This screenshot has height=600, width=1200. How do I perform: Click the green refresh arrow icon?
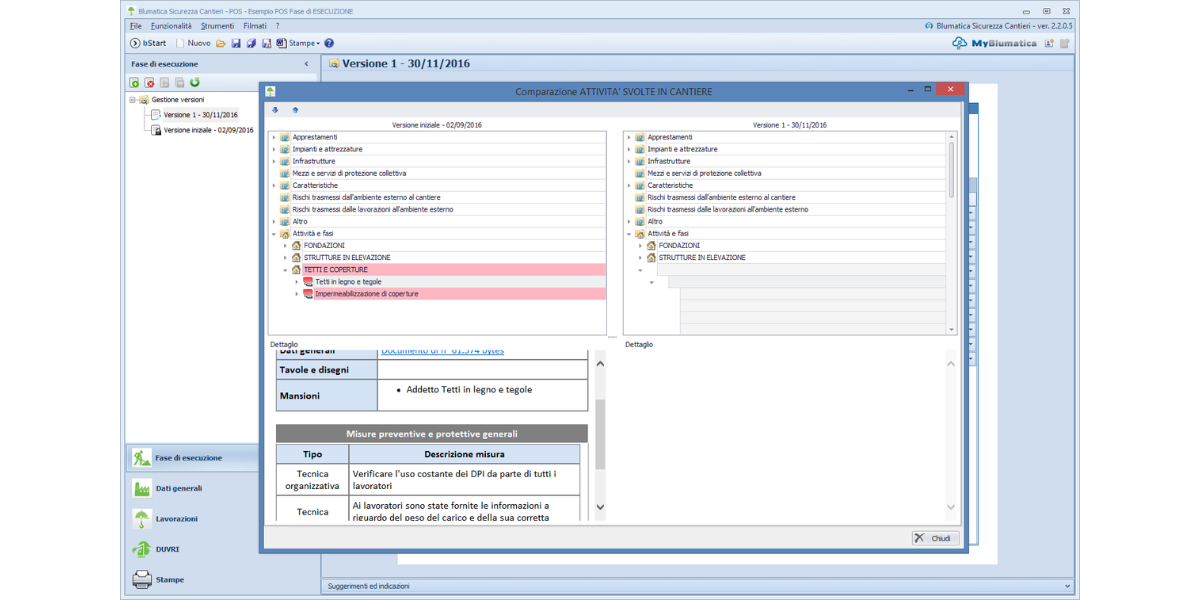[x=195, y=82]
